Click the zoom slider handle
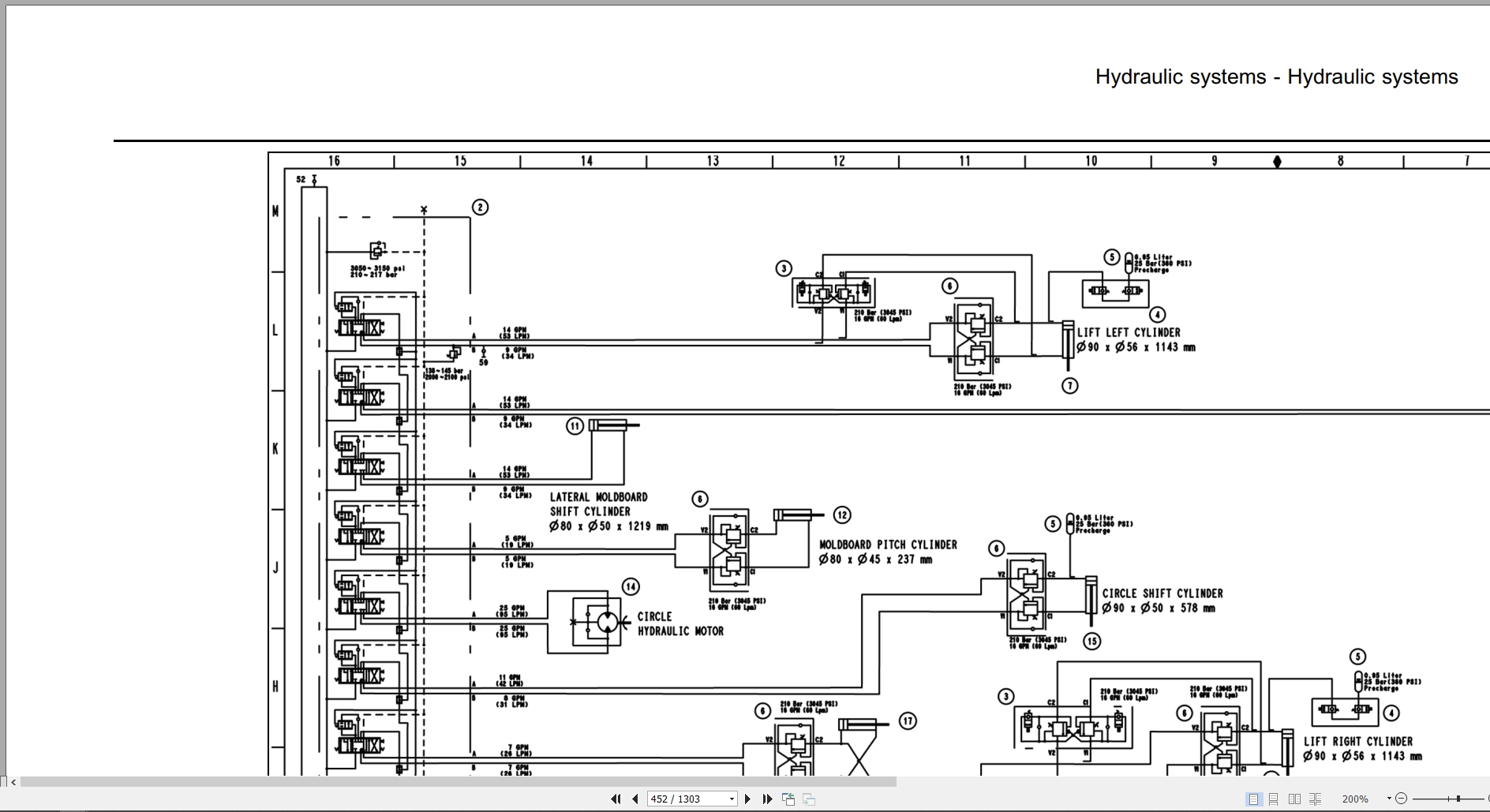Viewport: 1490px width, 812px height. (1458, 799)
